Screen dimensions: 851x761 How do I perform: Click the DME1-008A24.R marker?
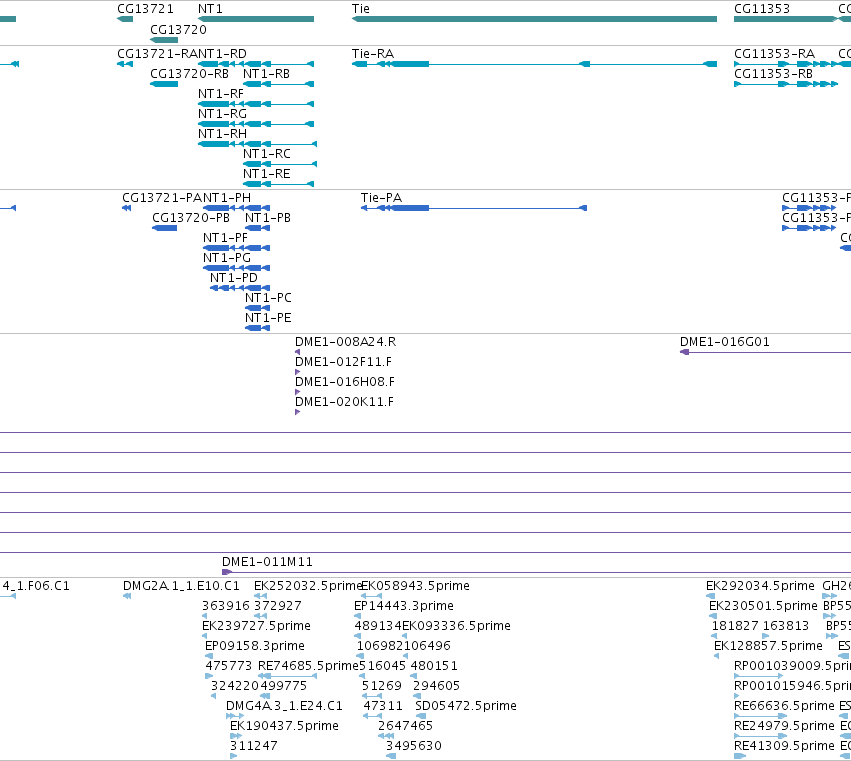click(297, 352)
